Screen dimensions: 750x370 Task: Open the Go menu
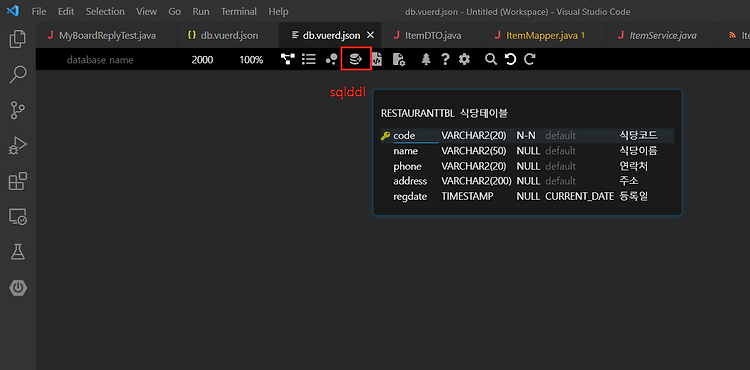click(175, 11)
